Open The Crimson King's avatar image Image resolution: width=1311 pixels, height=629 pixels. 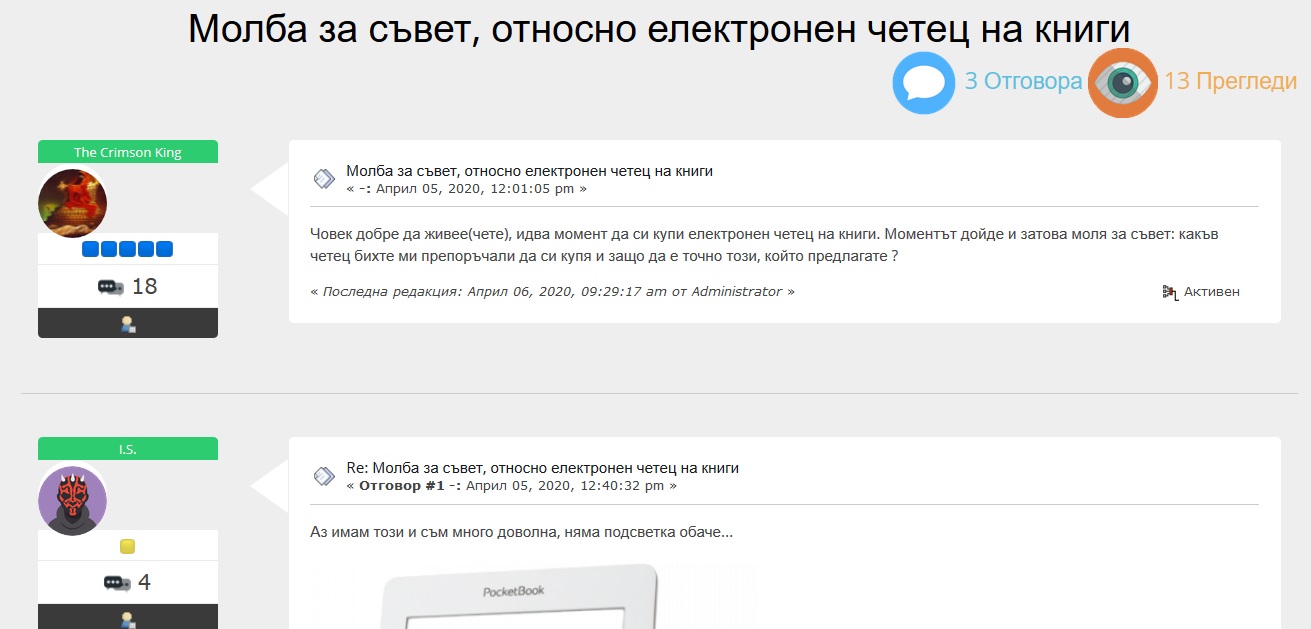coord(73,203)
